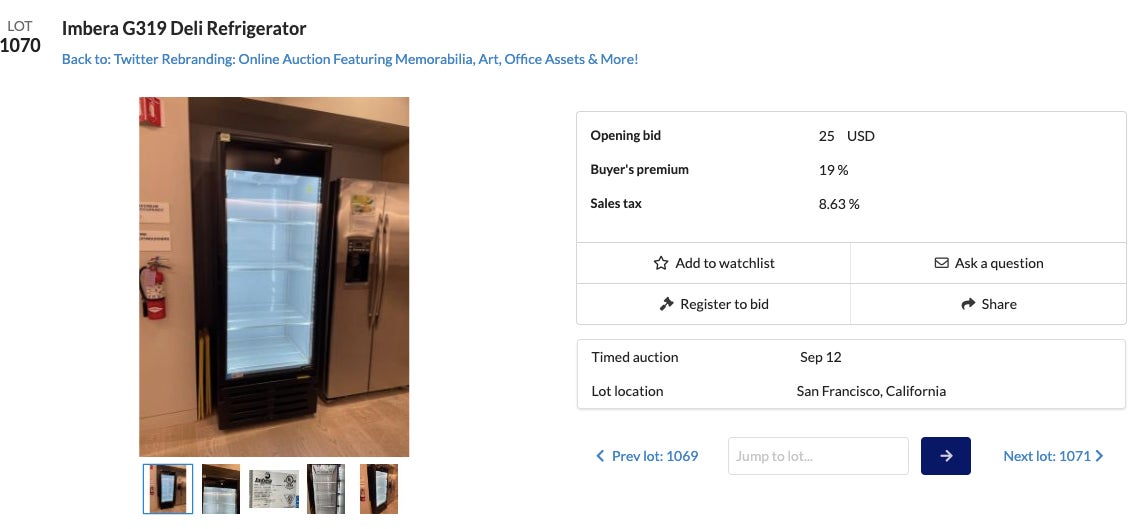Viewport: 1134px width, 529px height.
Task: Click the right chevron of Next lot
Action: point(1100,456)
